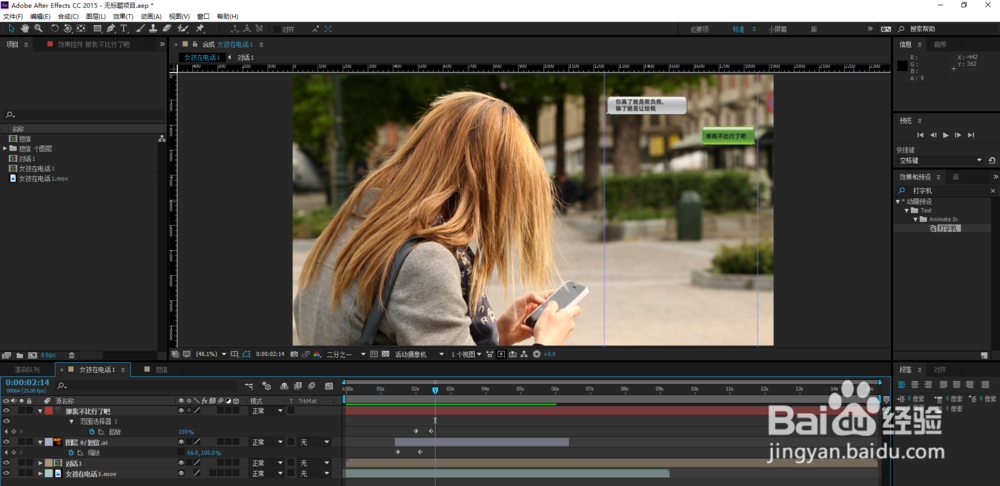Click Draft 3D icon in timeline
1000x486 pixels.
pyautogui.click(x=266, y=386)
